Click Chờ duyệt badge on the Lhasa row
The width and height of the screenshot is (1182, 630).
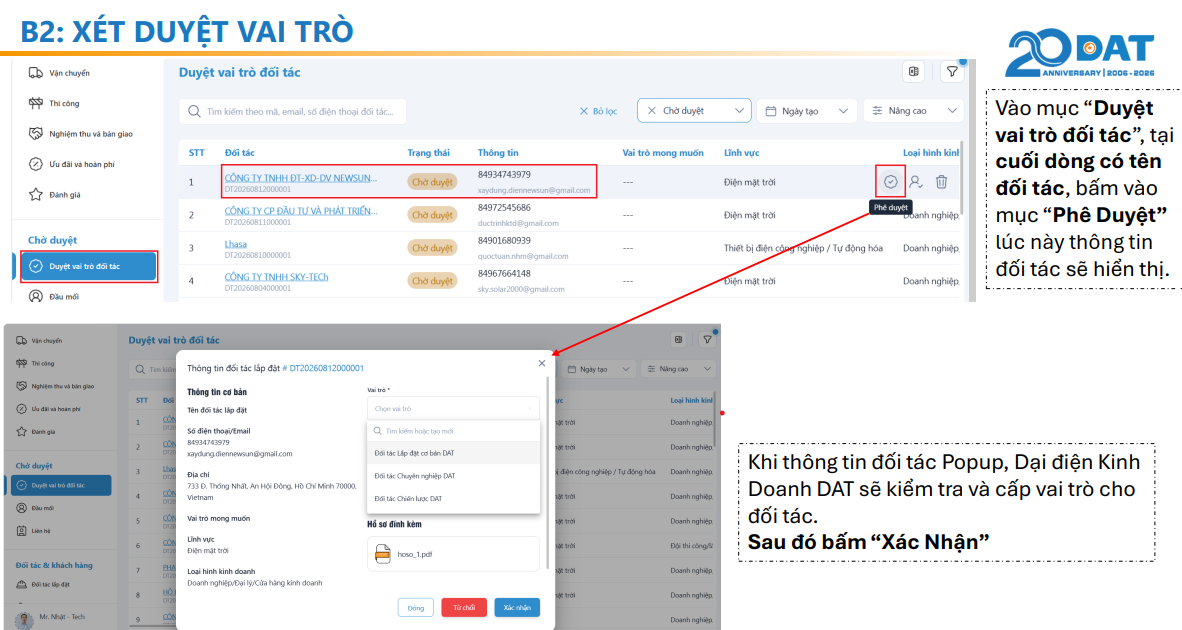point(432,248)
